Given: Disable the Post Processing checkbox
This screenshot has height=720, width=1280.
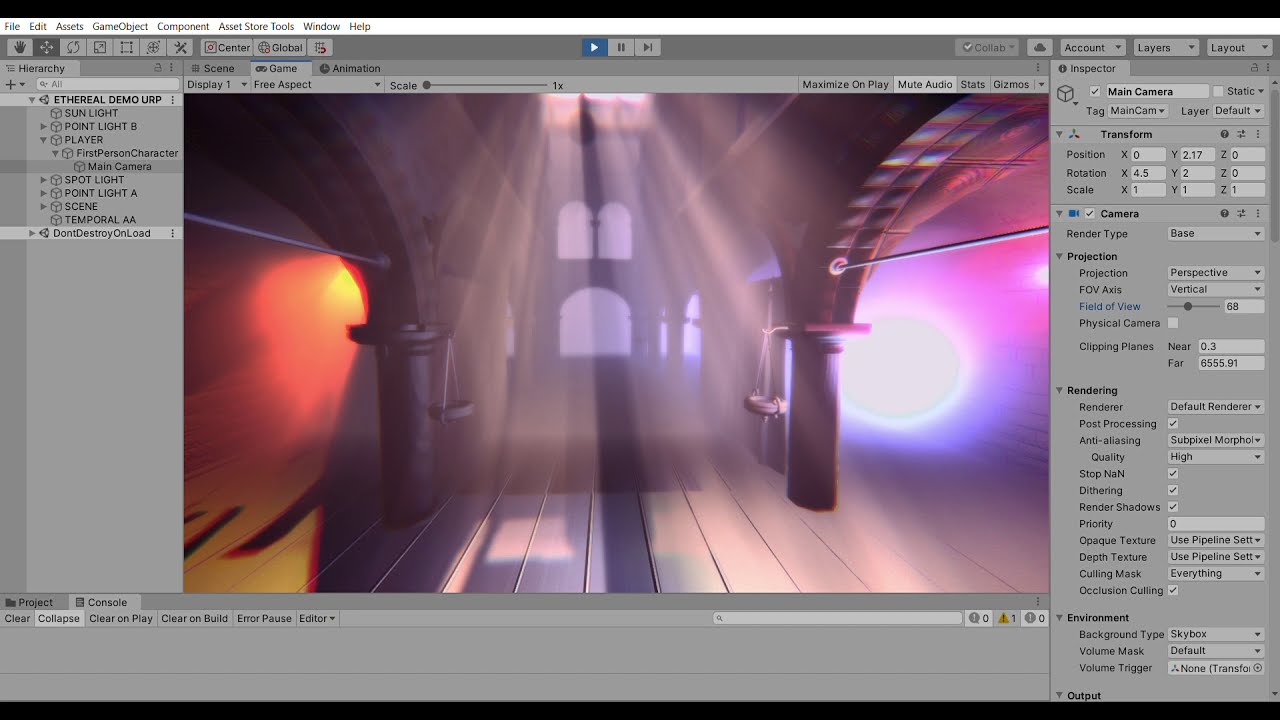Looking at the screenshot, I should pyautogui.click(x=1173, y=424).
